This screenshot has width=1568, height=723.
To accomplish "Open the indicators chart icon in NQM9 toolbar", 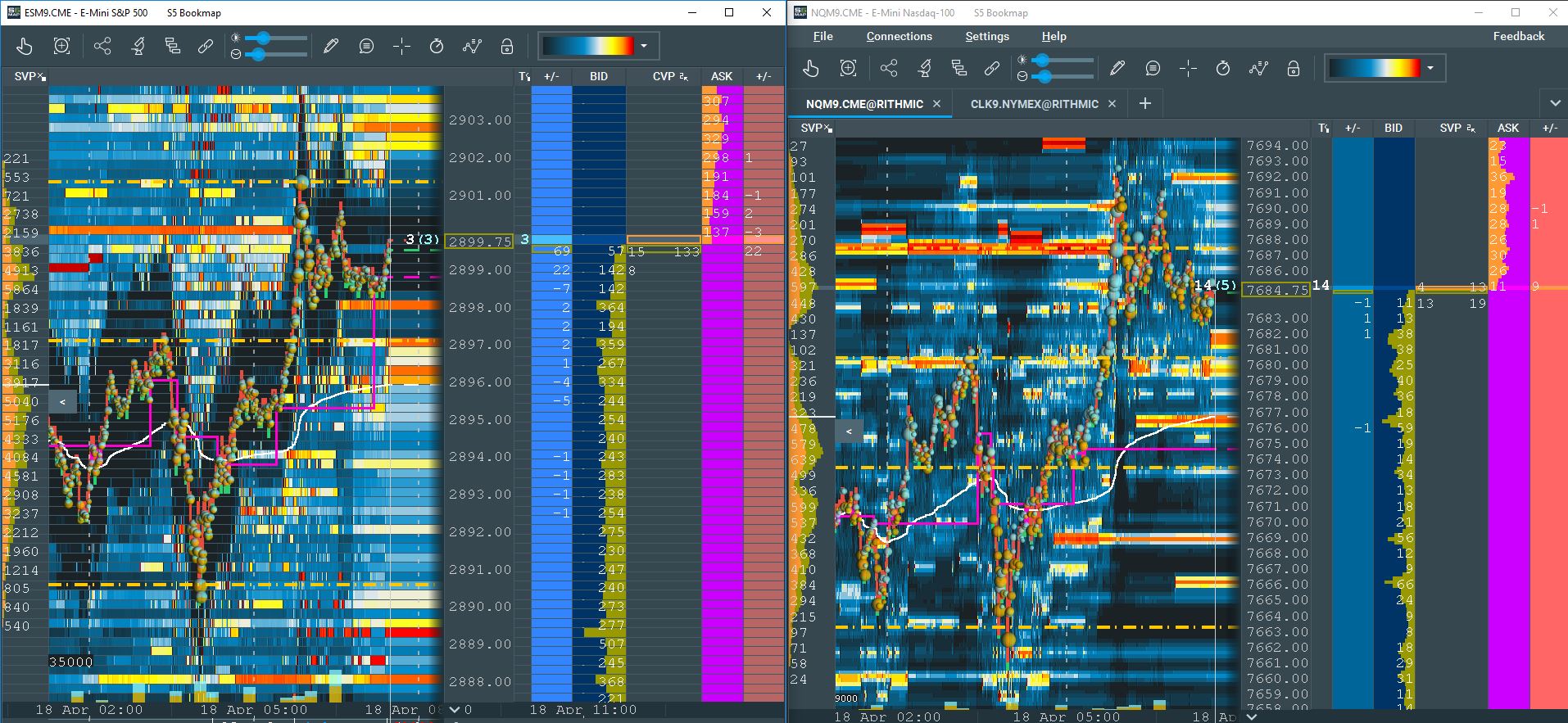I will coord(1258,69).
